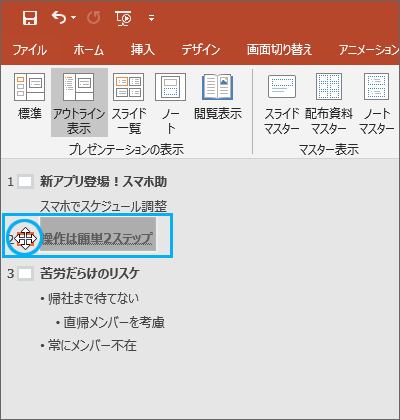This screenshot has height=420, width=400.
Task: Open 配布資料マスター view
Action: [329, 103]
